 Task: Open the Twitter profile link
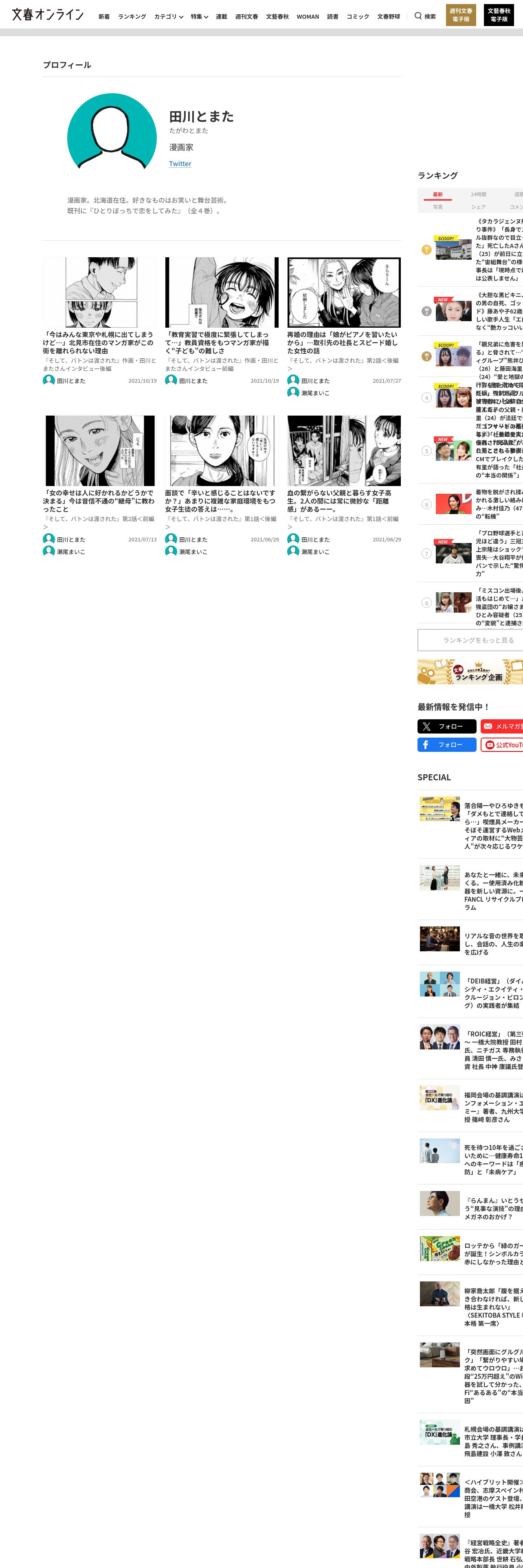click(x=180, y=164)
